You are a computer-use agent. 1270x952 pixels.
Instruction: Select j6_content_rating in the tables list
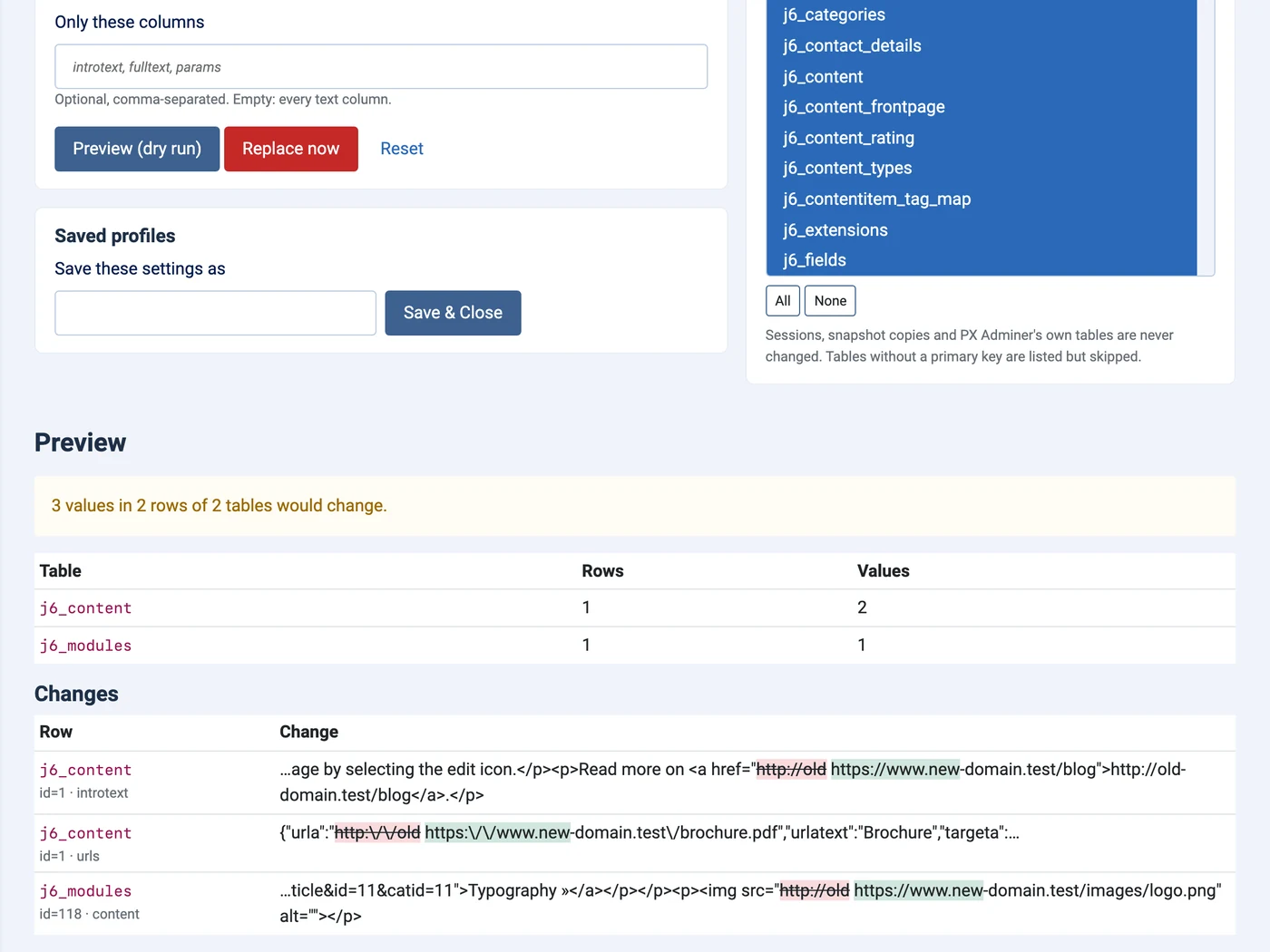point(981,138)
